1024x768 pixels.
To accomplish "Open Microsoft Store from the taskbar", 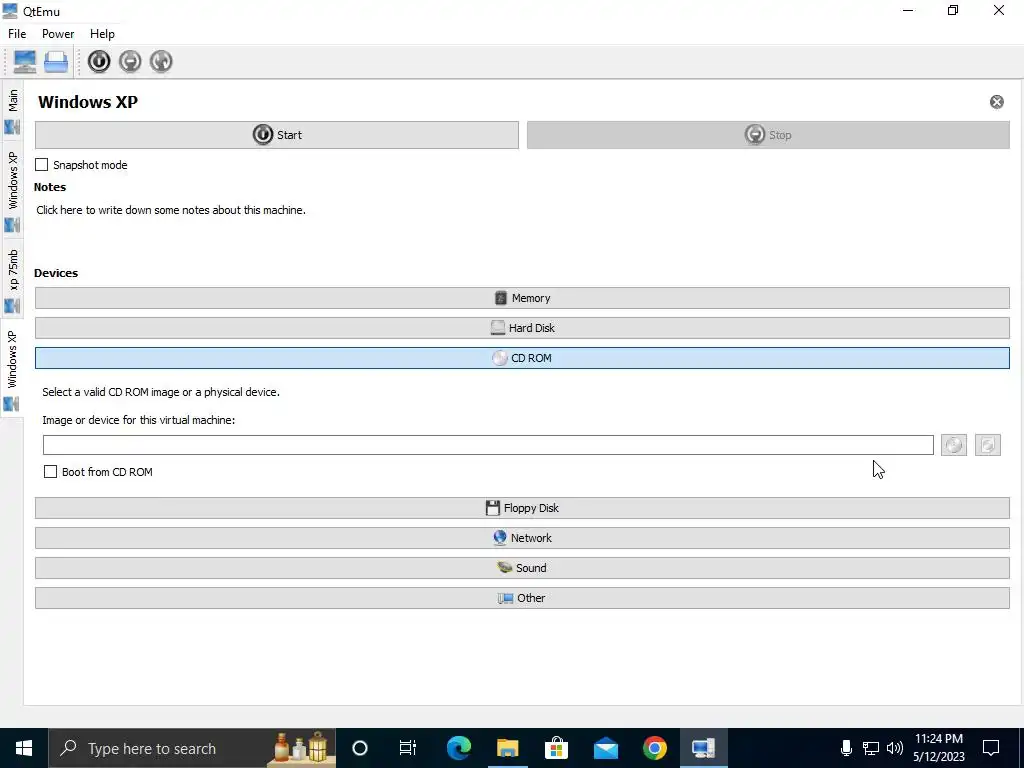I will point(556,748).
